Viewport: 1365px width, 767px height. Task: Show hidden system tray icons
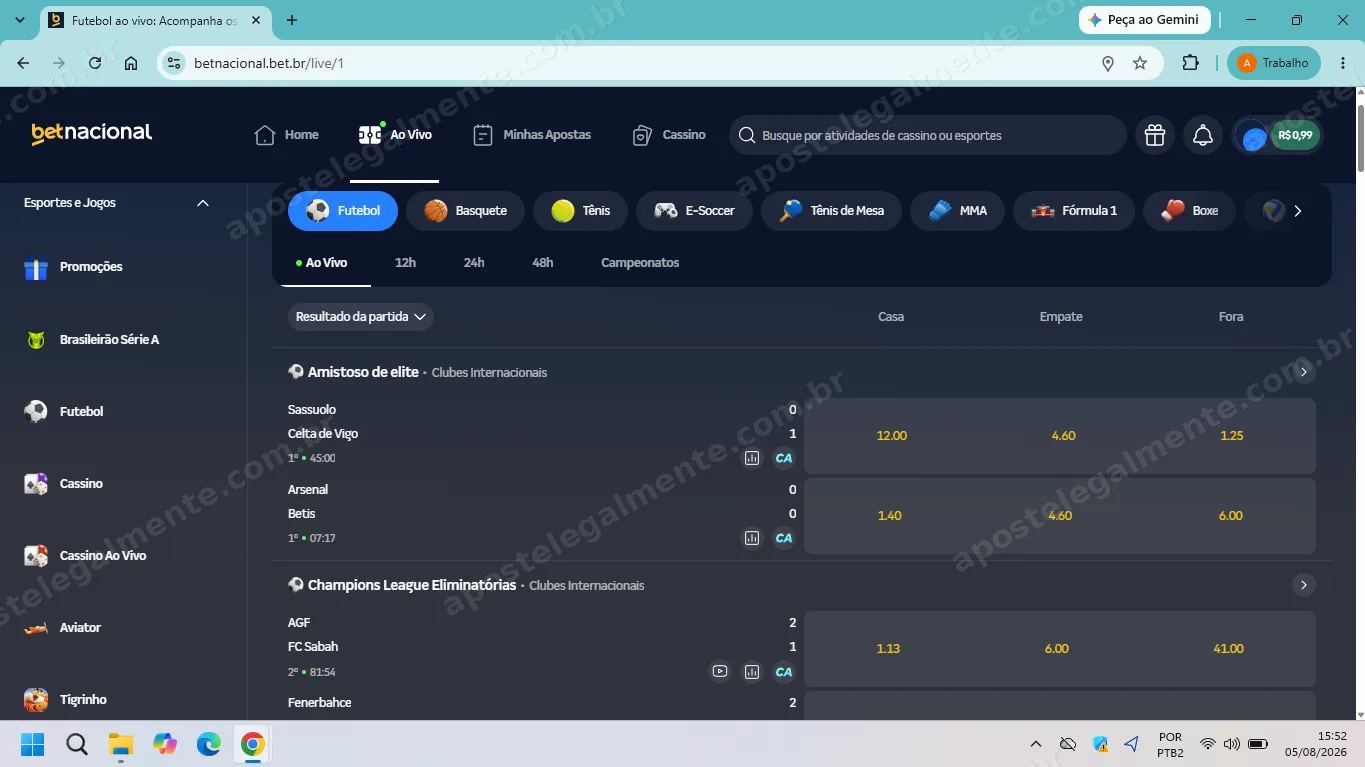coord(1036,744)
